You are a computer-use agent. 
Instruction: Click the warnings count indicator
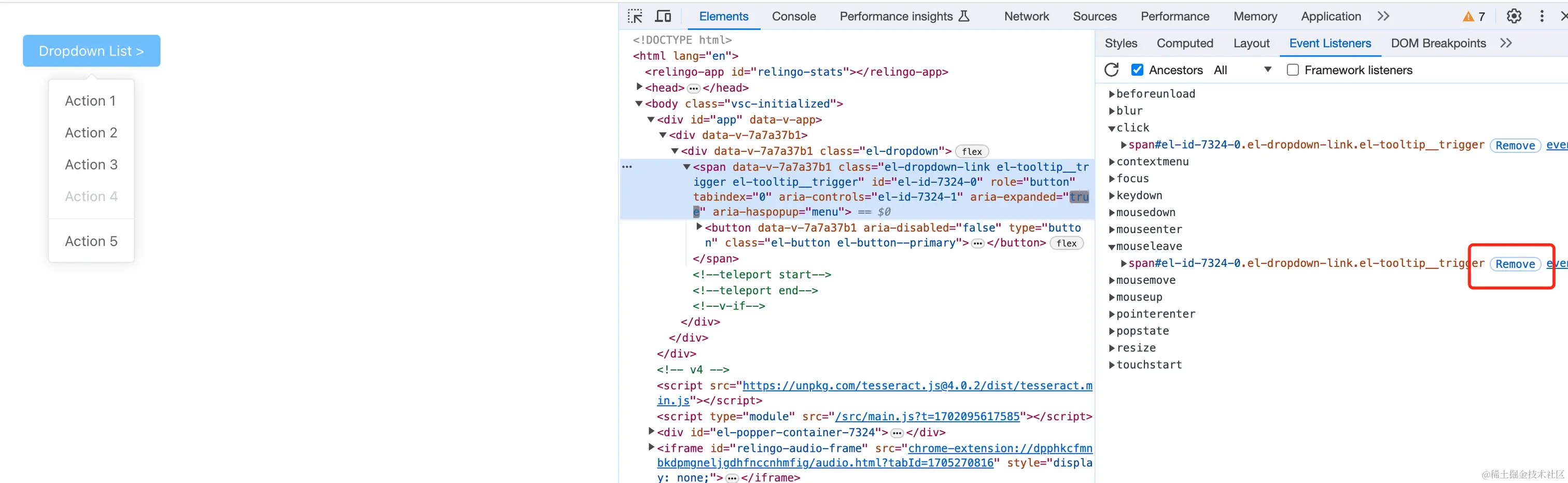[1474, 17]
